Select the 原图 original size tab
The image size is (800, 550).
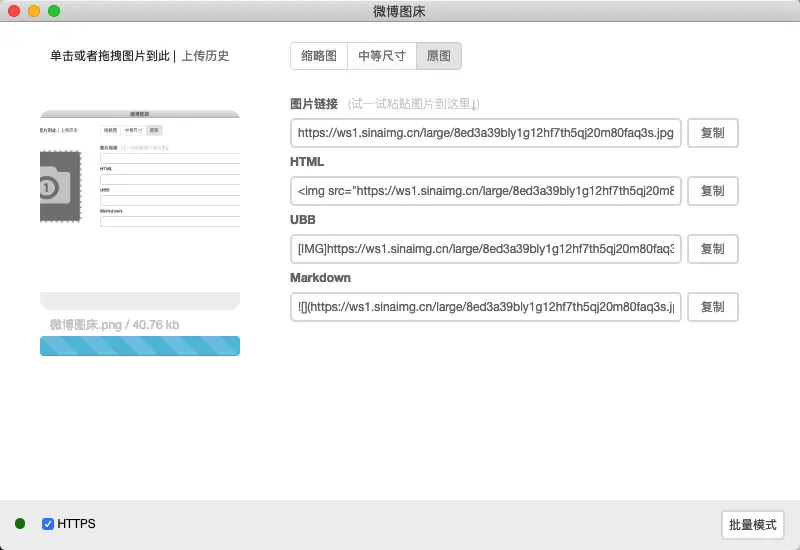[439, 56]
